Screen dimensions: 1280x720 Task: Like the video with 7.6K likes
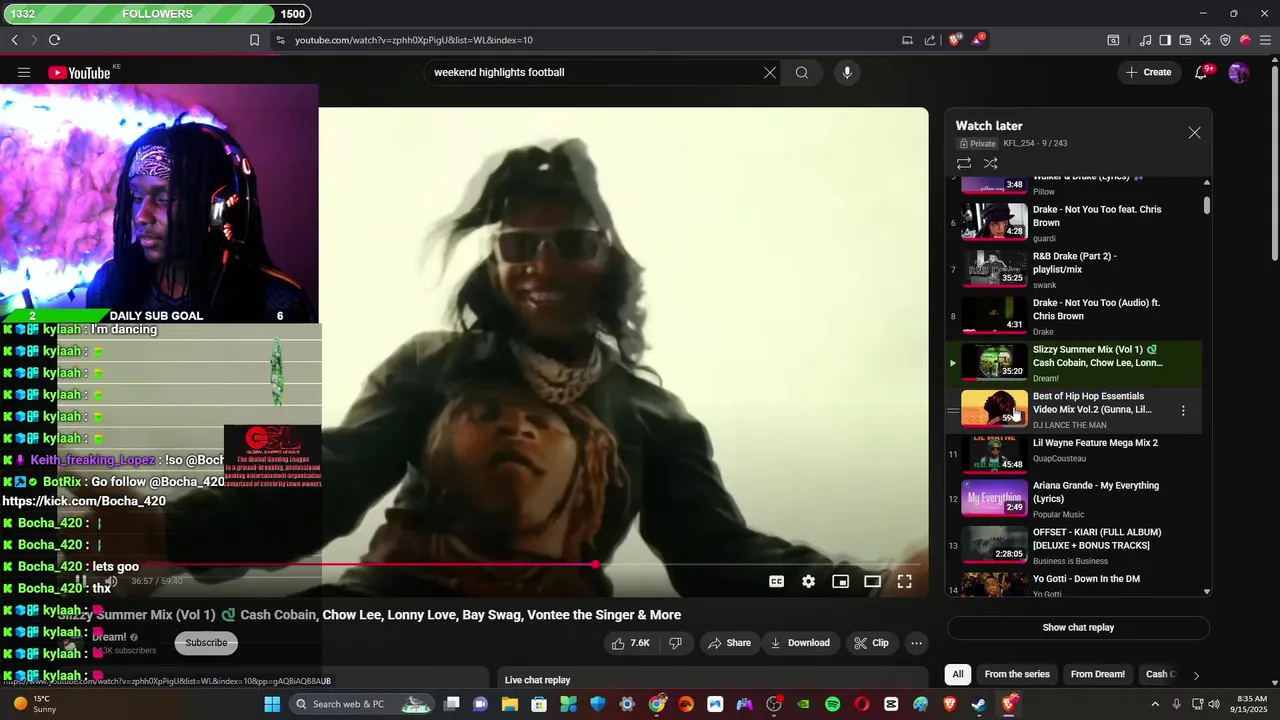[630, 643]
